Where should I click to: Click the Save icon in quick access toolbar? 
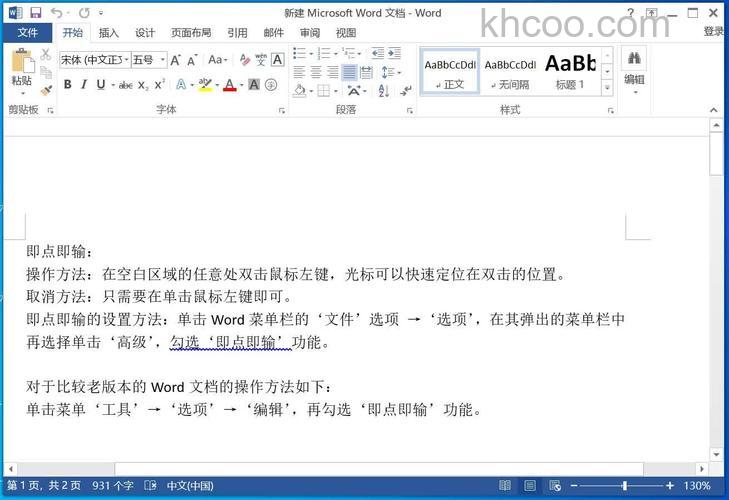click(x=35, y=13)
